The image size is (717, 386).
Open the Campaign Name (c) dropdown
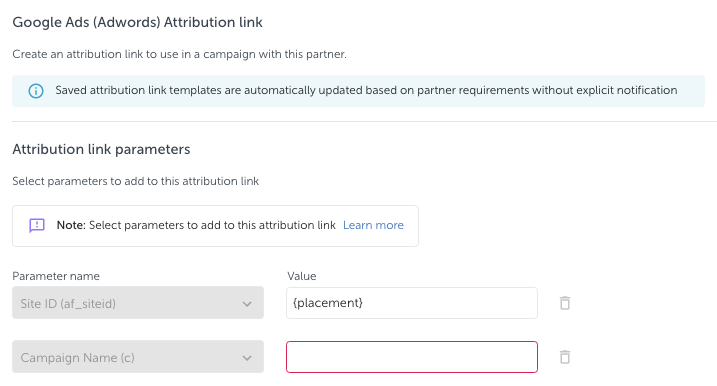[138, 357]
